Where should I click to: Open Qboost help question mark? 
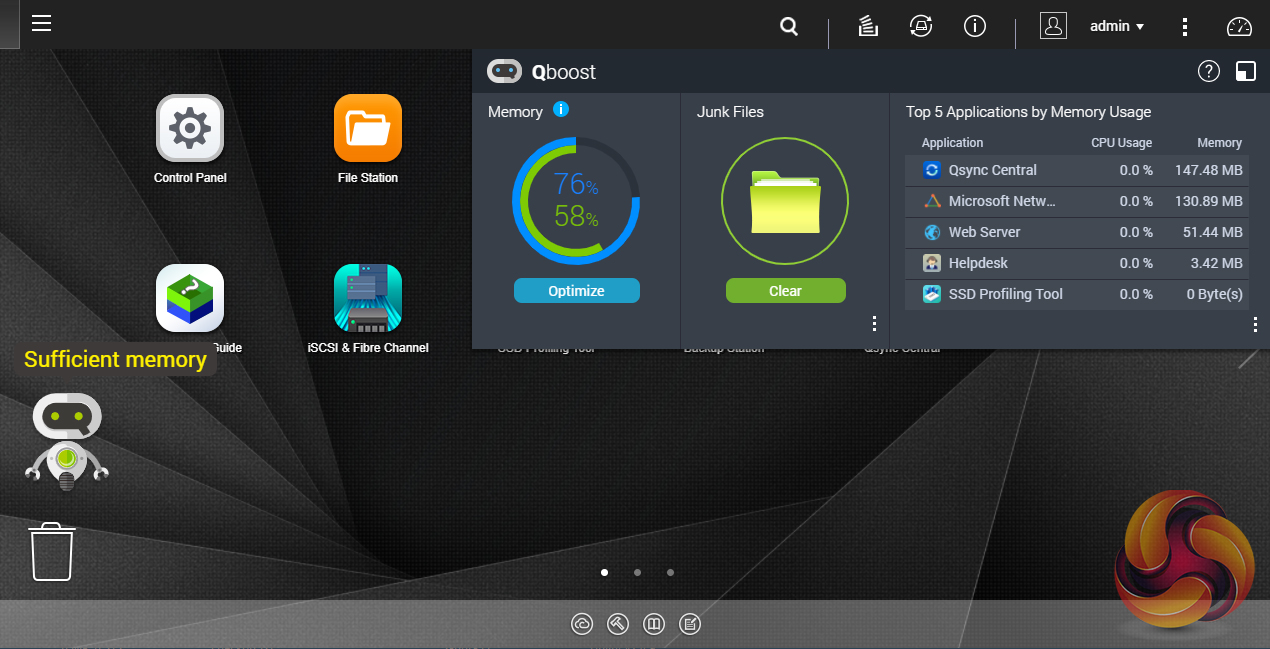[1209, 71]
